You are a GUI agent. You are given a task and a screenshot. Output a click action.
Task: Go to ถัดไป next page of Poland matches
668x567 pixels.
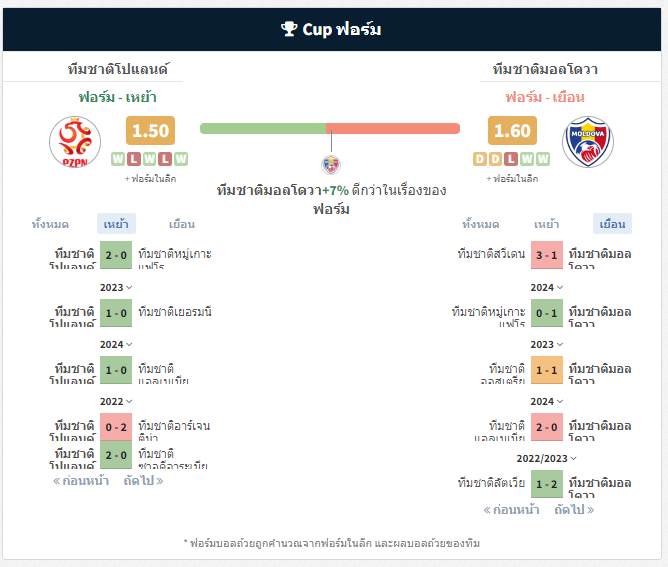143,481
